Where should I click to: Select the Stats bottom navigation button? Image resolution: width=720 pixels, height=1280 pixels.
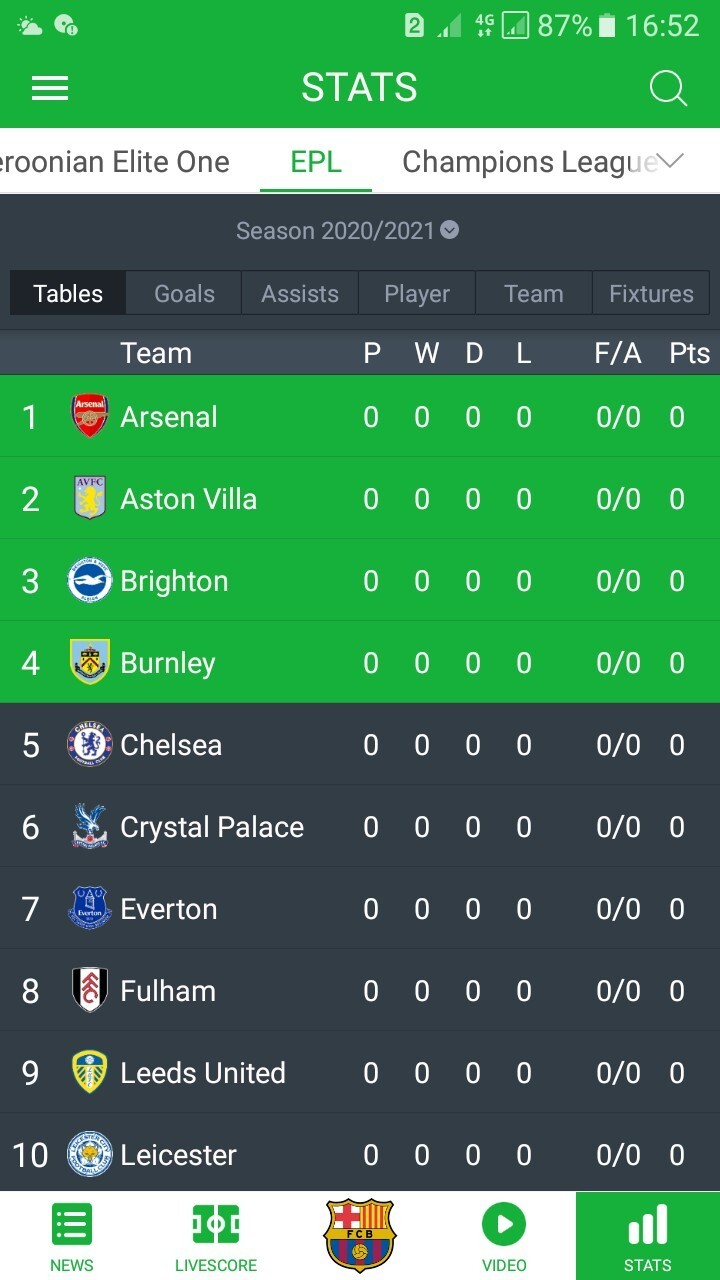coord(648,1236)
